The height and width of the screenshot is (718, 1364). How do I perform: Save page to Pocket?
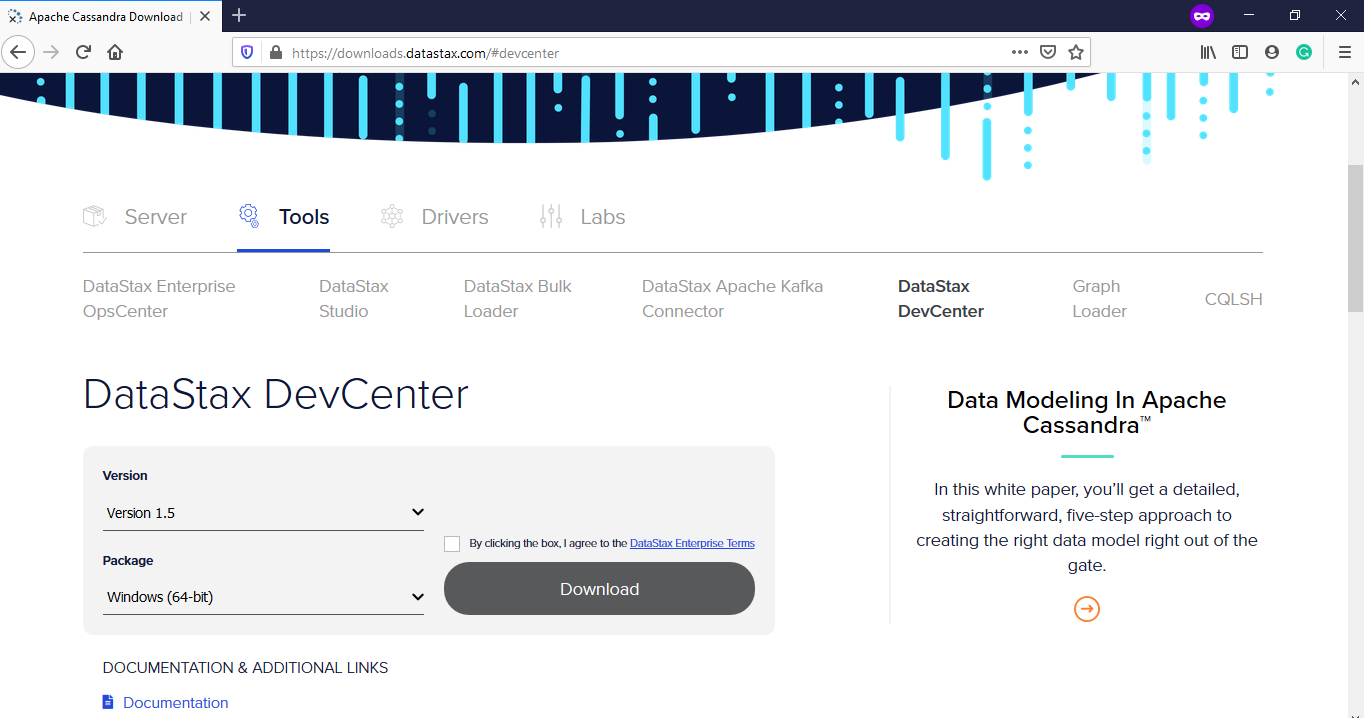coord(1048,52)
